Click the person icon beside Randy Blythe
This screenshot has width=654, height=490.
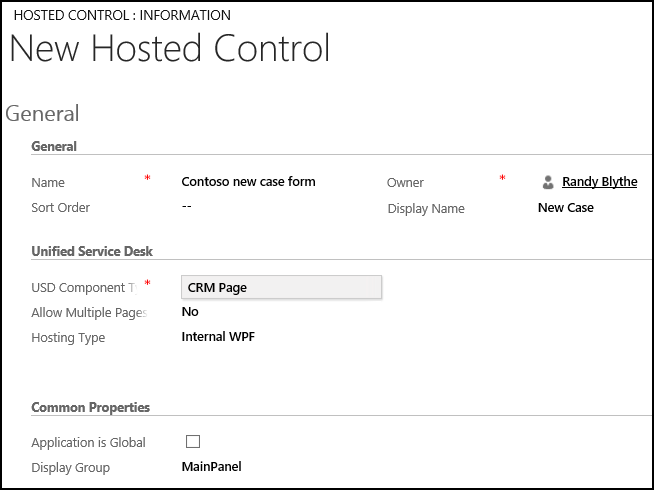coord(548,182)
